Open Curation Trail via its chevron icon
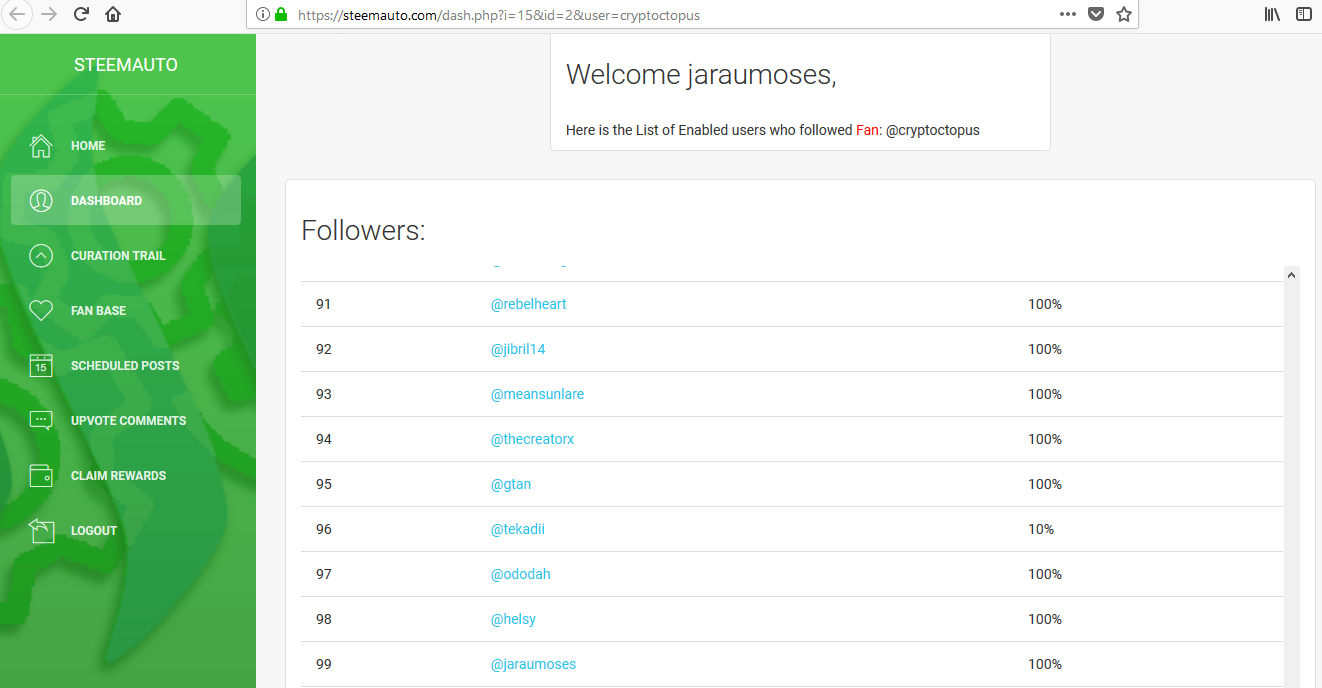The image size is (1322, 688). pyautogui.click(x=41, y=256)
